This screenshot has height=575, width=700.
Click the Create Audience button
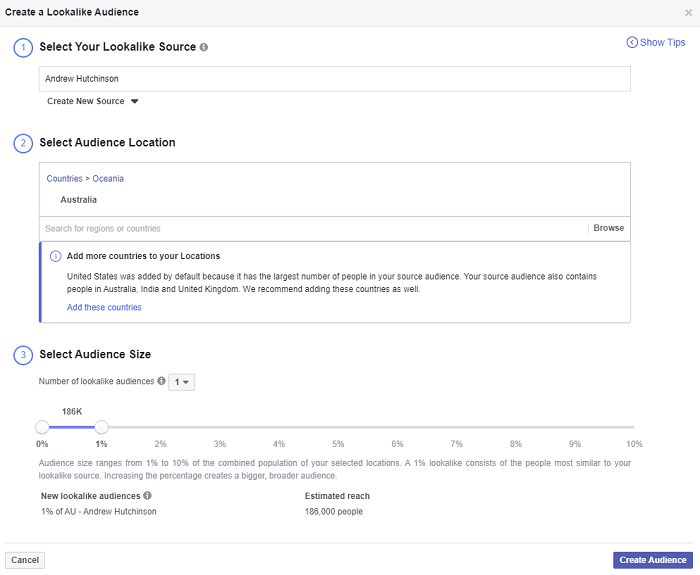652,560
